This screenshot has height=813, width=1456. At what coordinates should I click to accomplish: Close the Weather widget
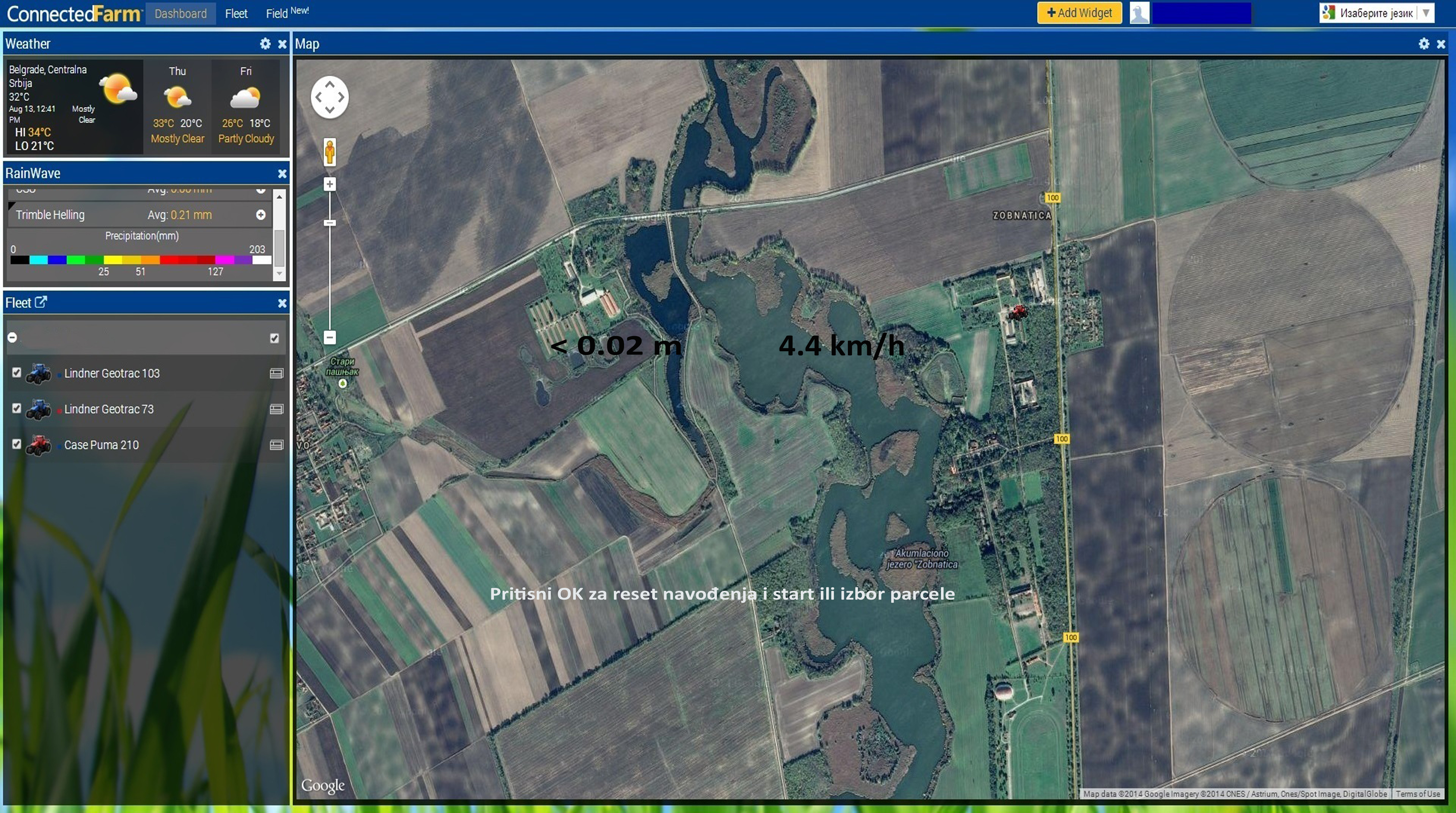click(x=282, y=44)
